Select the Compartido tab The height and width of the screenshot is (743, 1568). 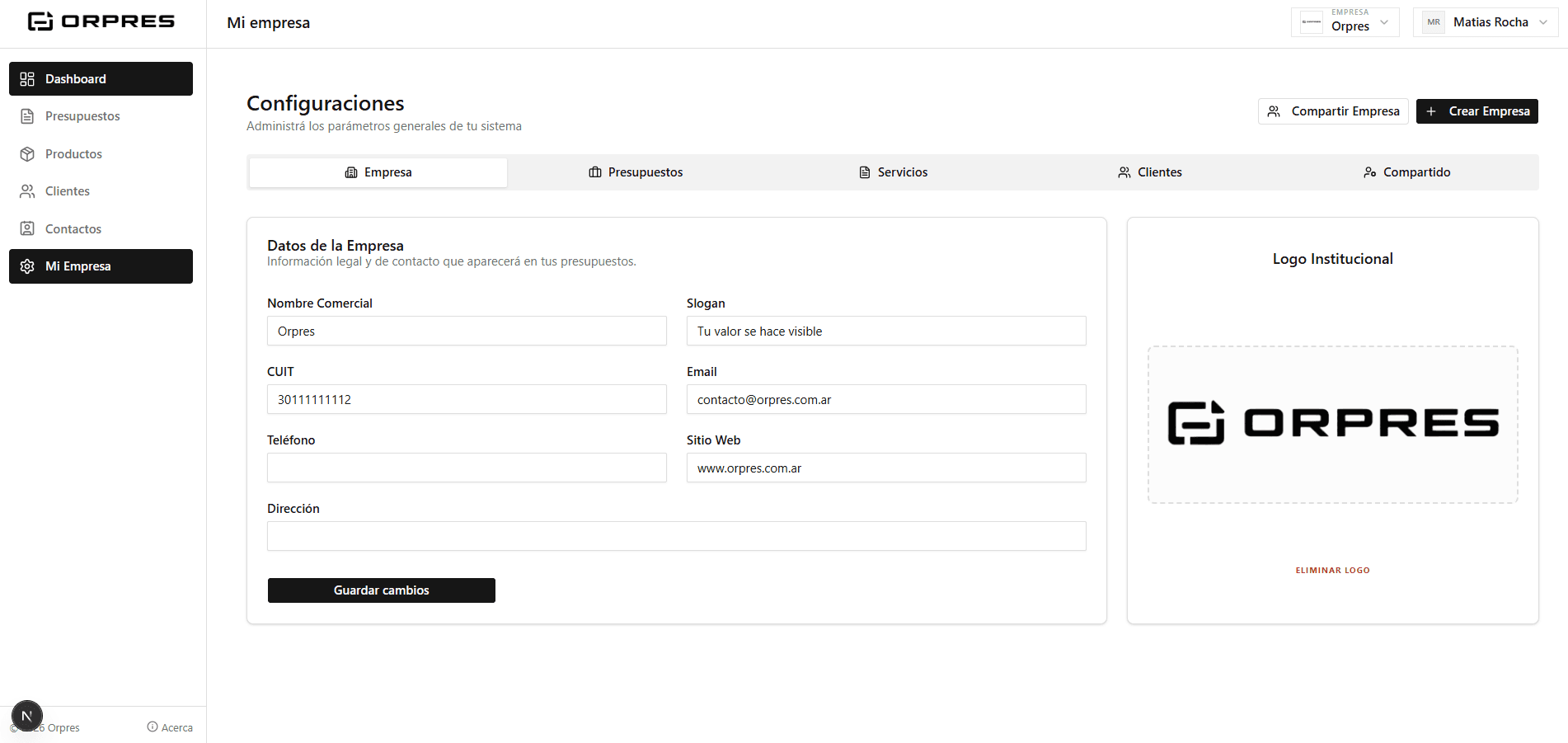point(1407,172)
